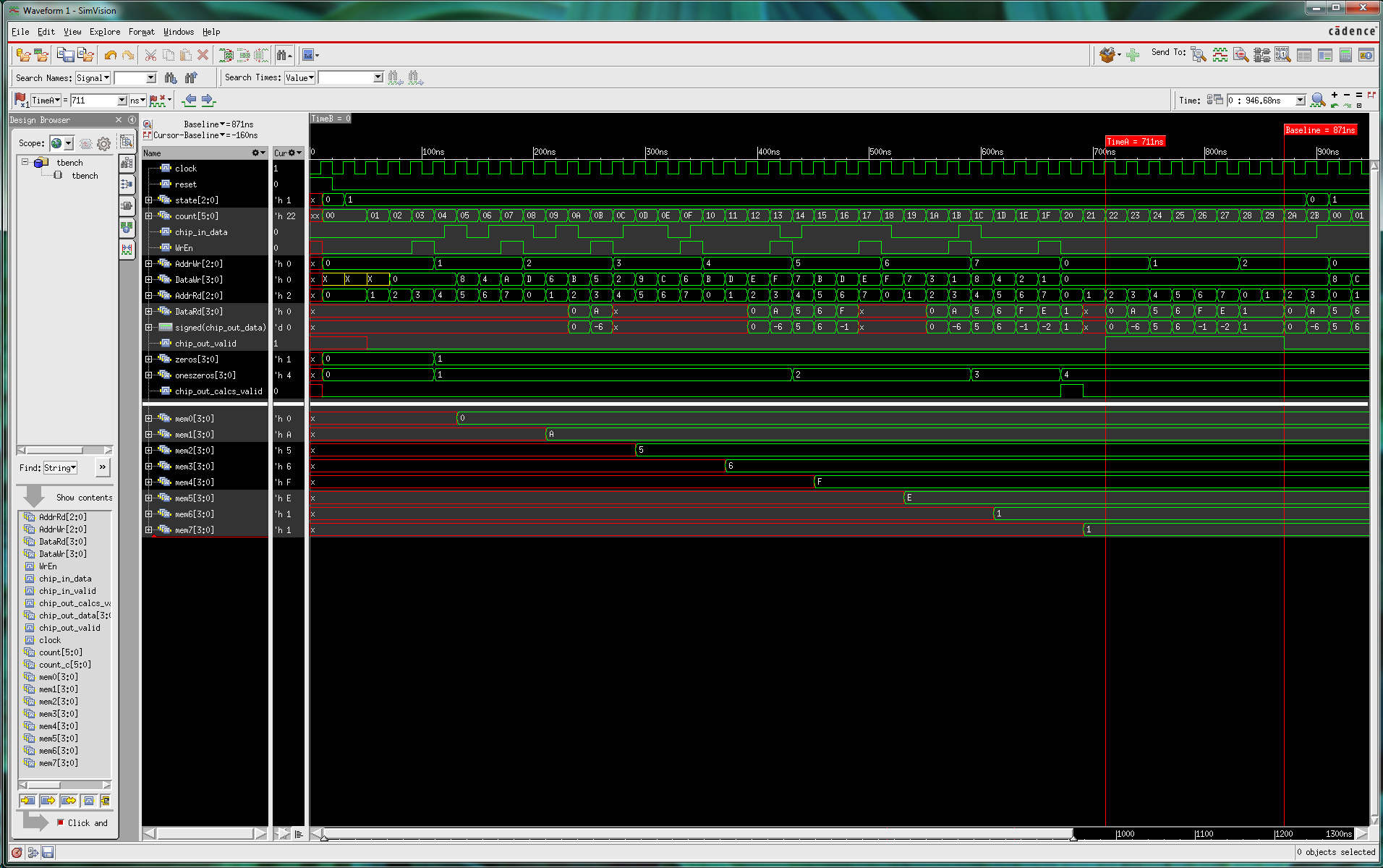
Task: Open the TimeA cursor selector dropdown
Action: 46,101
